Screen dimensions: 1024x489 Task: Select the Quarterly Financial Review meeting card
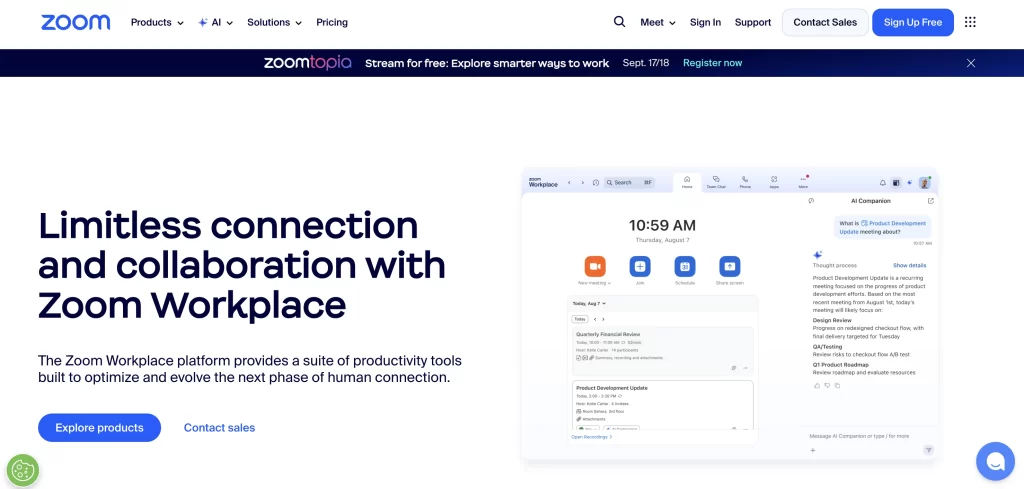pos(663,351)
